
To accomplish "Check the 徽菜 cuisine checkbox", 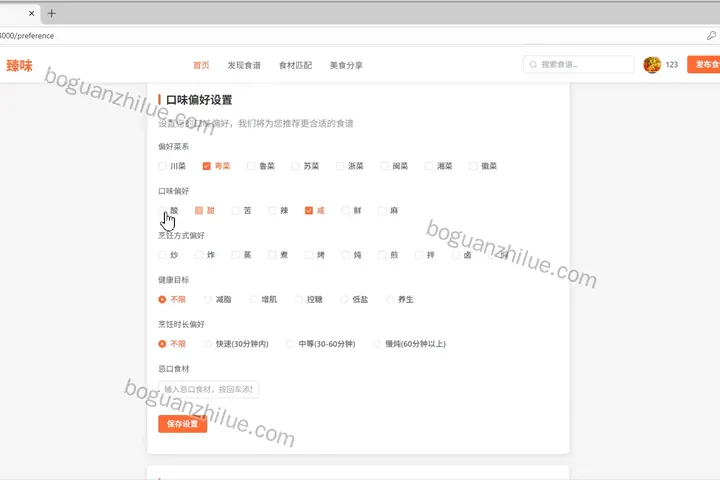I will click(x=473, y=166).
